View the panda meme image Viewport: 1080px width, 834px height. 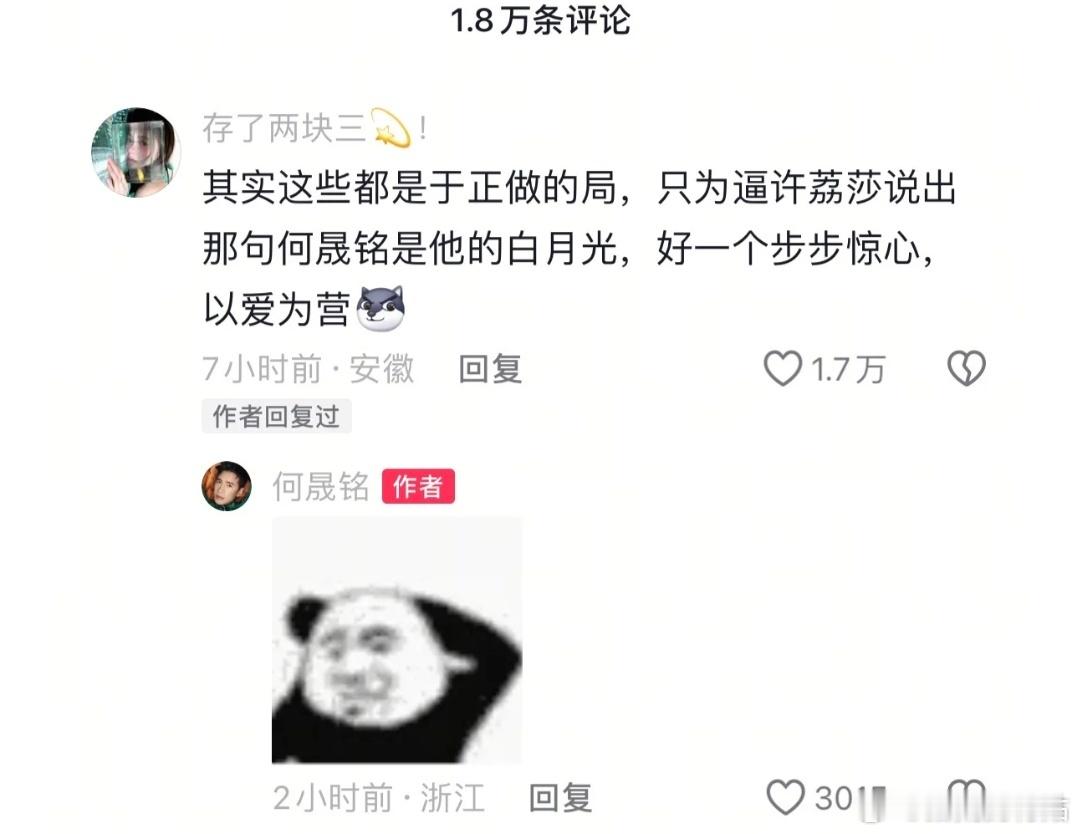click(397, 640)
